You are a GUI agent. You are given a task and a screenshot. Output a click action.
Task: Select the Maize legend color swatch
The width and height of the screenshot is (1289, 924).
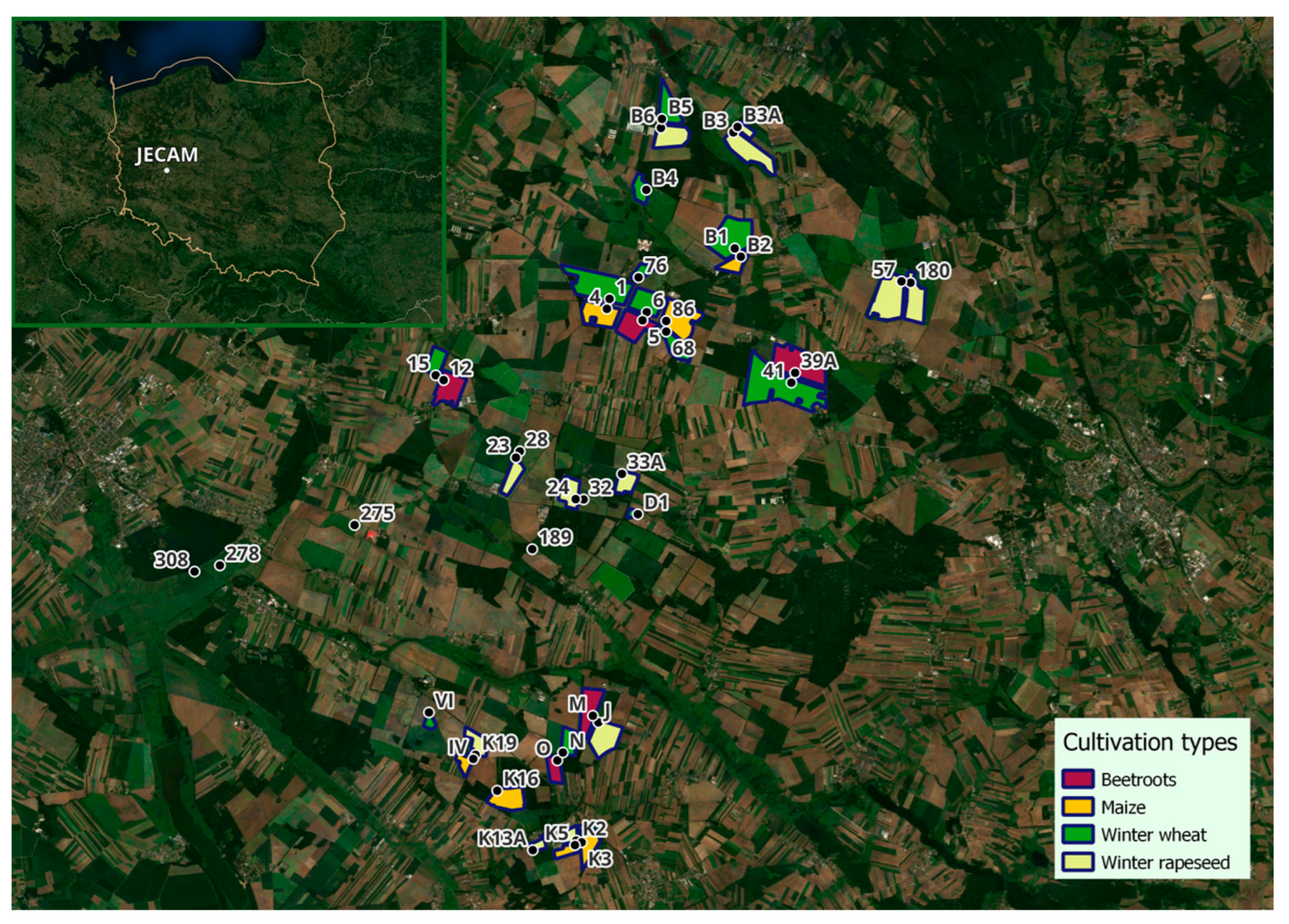(1077, 806)
